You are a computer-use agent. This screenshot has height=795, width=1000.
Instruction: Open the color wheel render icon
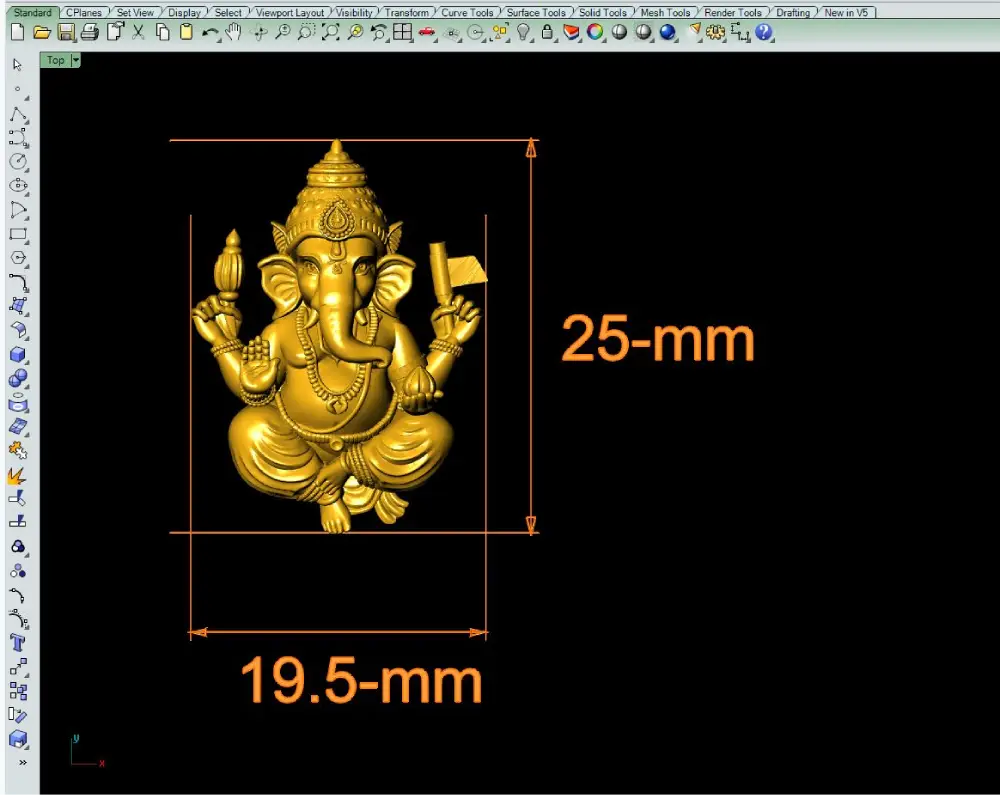(595, 32)
